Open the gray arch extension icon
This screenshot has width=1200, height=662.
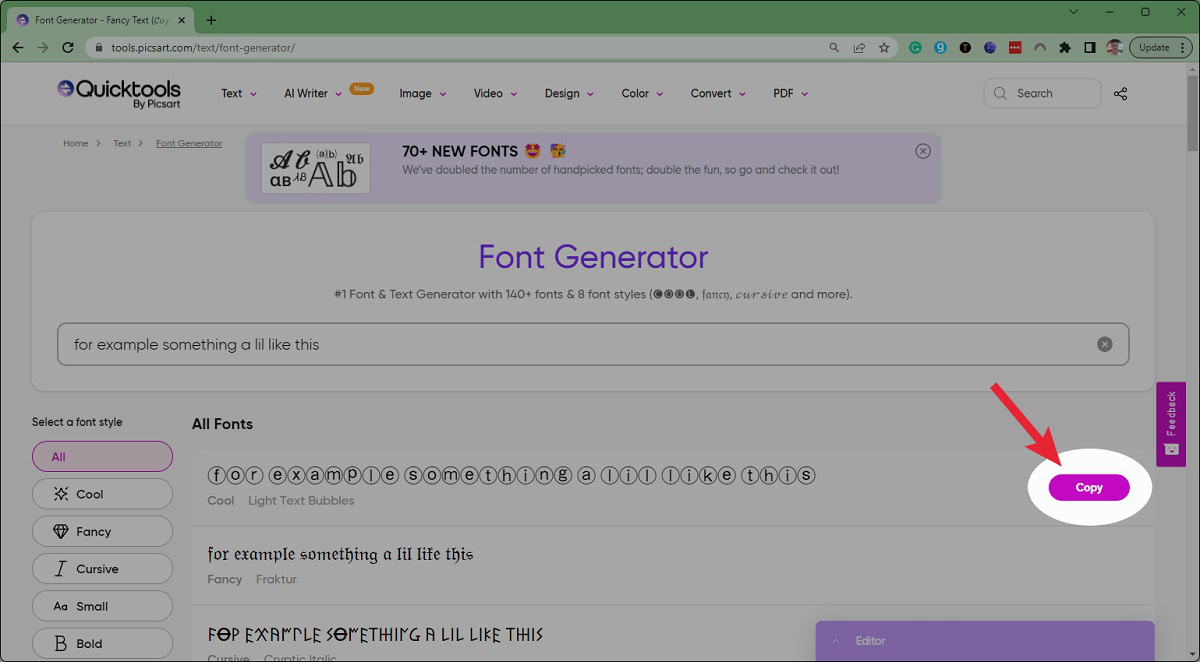pyautogui.click(x=1040, y=47)
